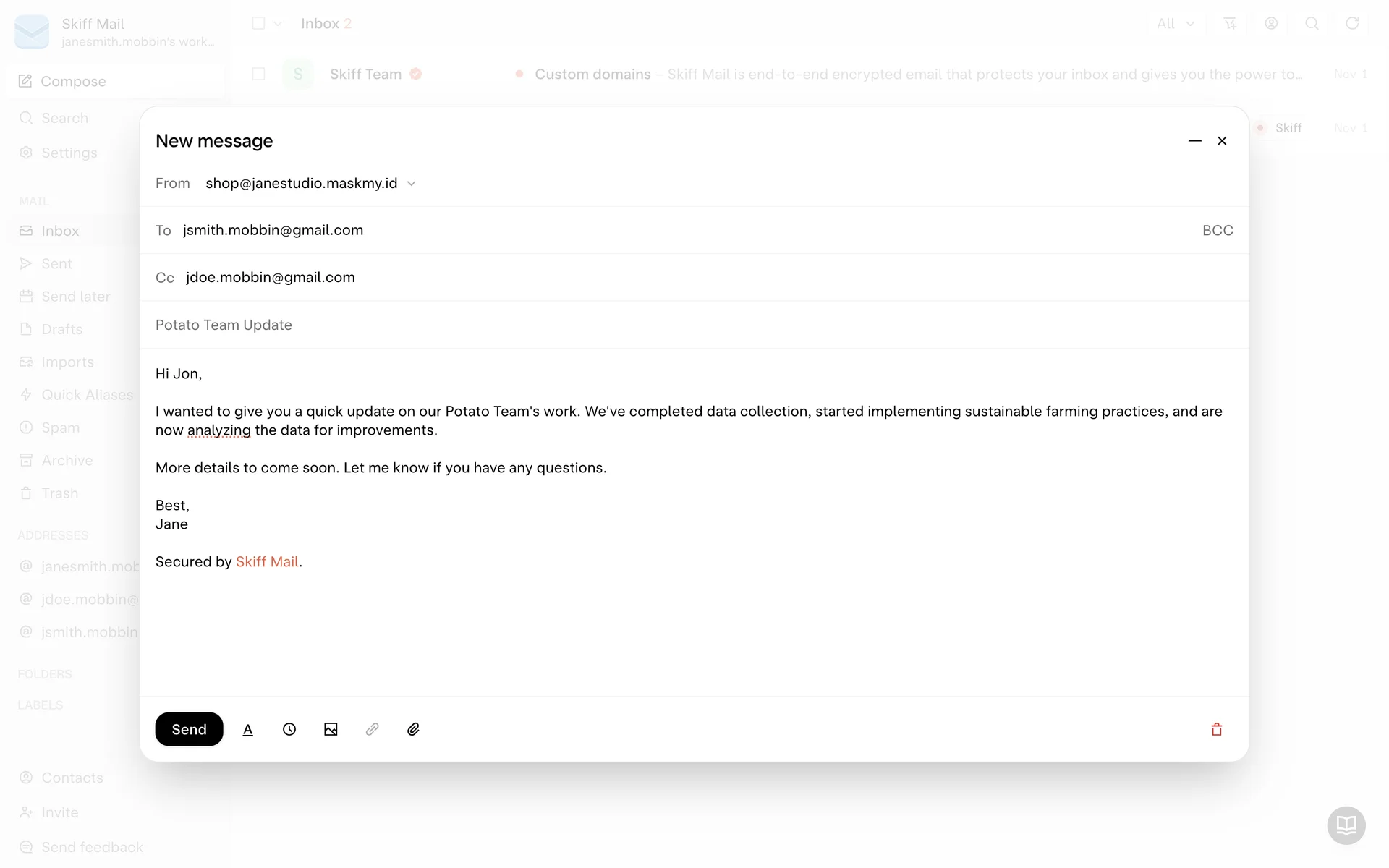
Task: Expand the select-all checkbox chevron
Action: click(278, 24)
